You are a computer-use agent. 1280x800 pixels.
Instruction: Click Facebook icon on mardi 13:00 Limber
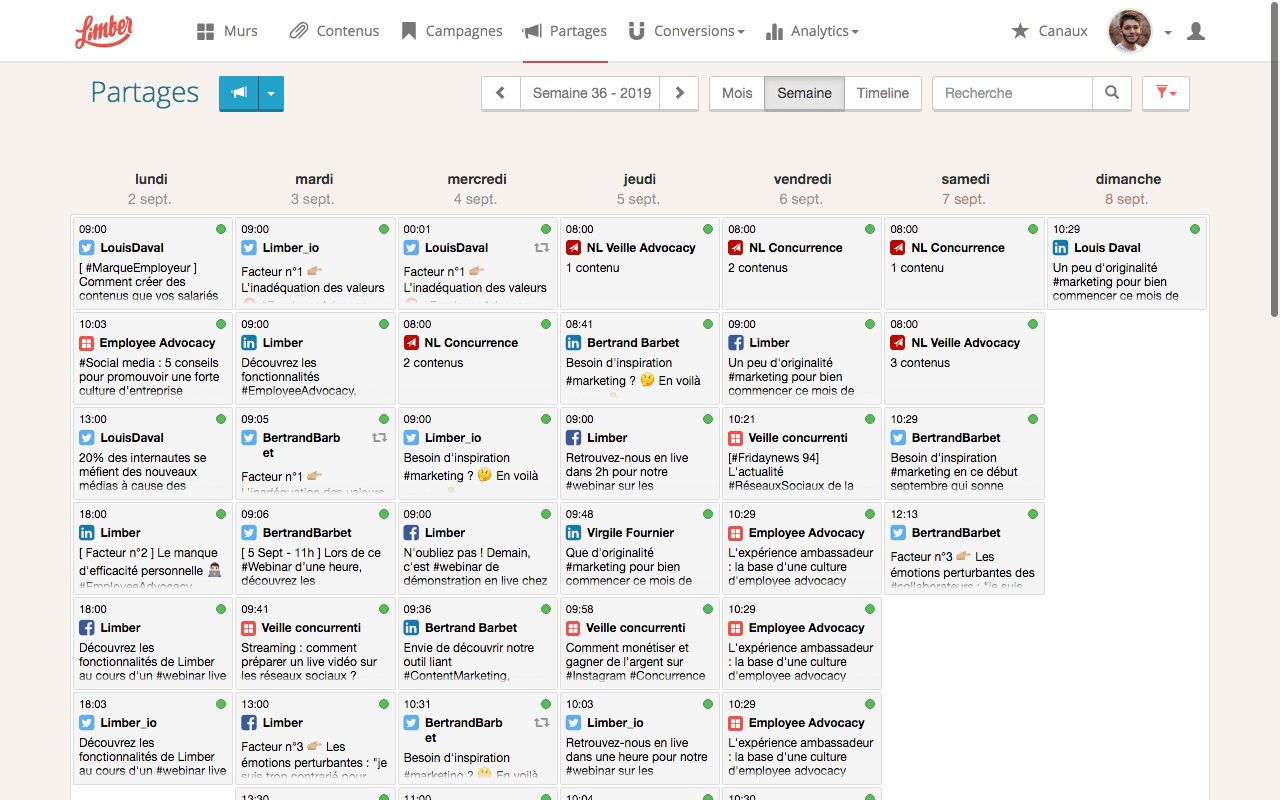[249, 723]
